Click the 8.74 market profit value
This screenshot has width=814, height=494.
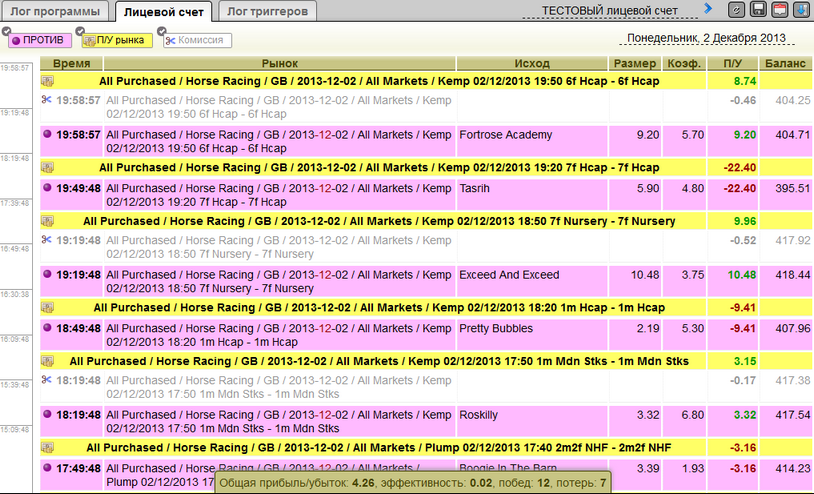click(745, 81)
